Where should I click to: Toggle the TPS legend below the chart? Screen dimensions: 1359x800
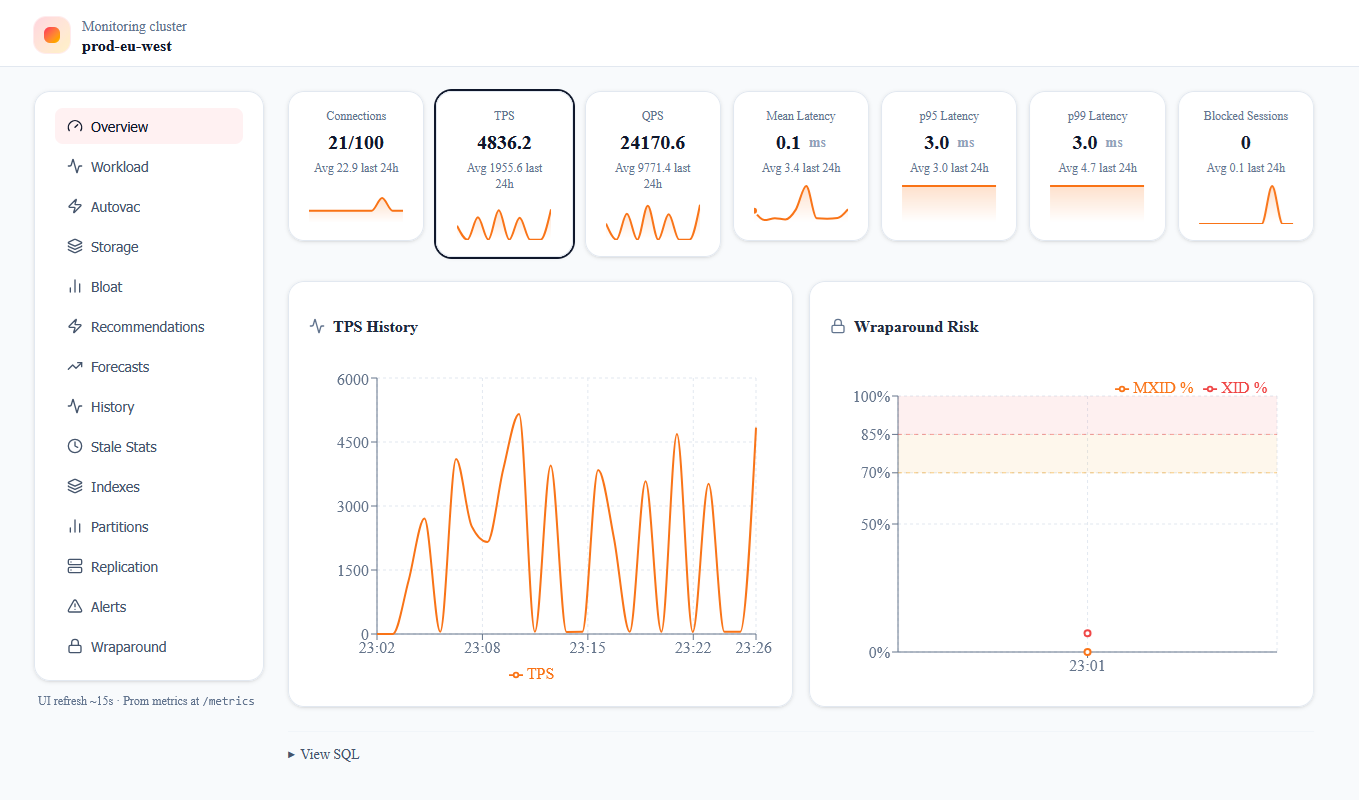click(x=531, y=673)
